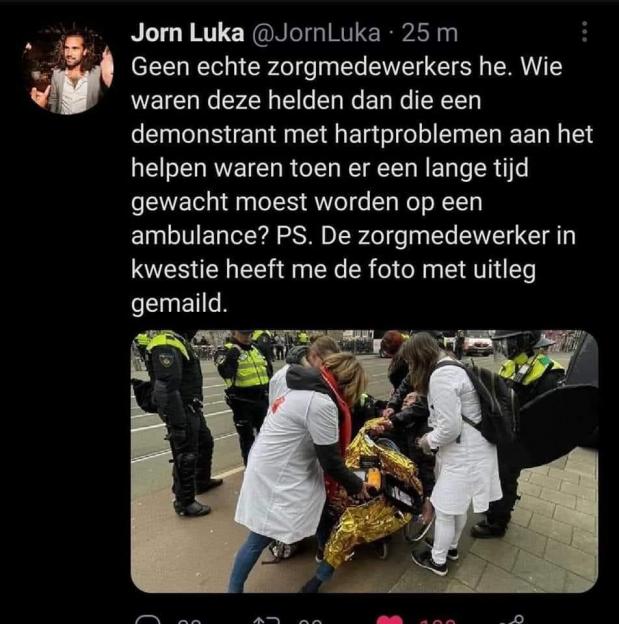Click the police officer at the photo's left edge
Screen dimensions: 619x624
point(173,423)
